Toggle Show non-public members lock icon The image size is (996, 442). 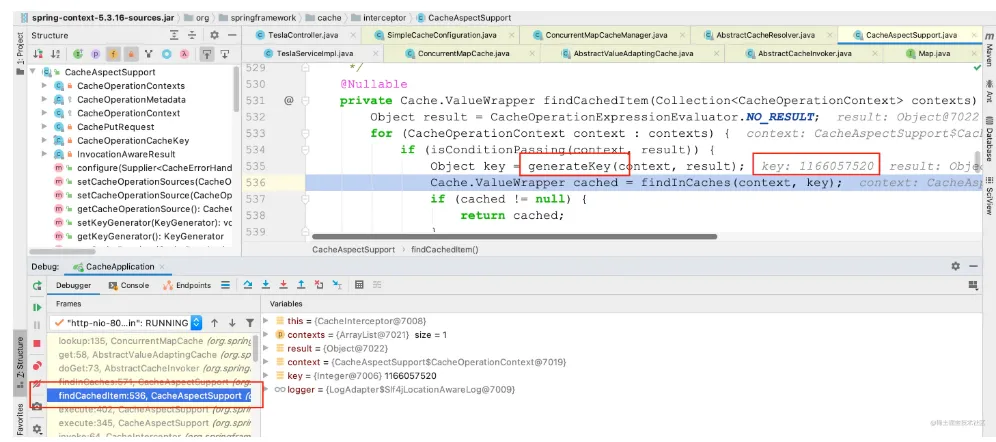tap(131, 55)
